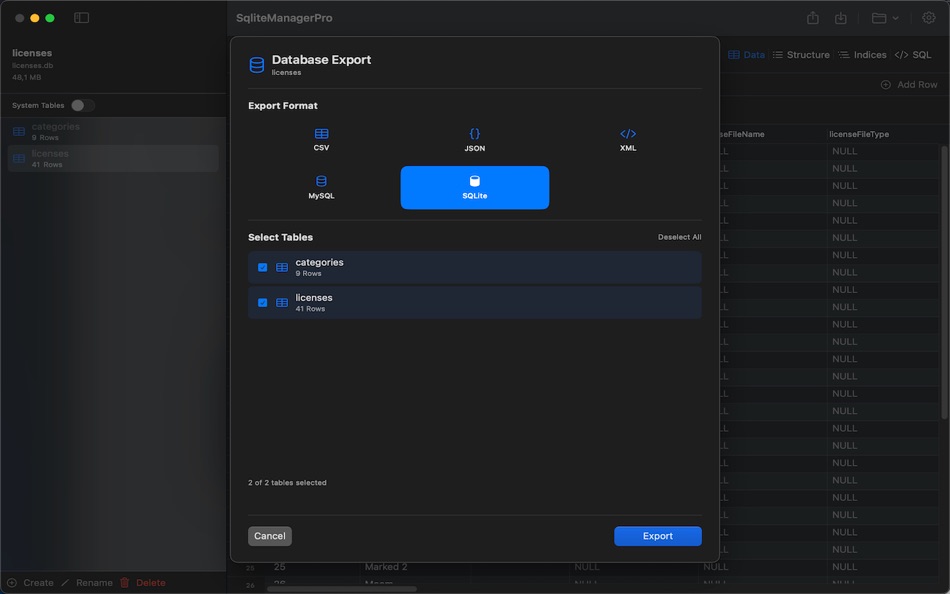Cancel the Database Export dialog
950x594 pixels.
(269, 535)
